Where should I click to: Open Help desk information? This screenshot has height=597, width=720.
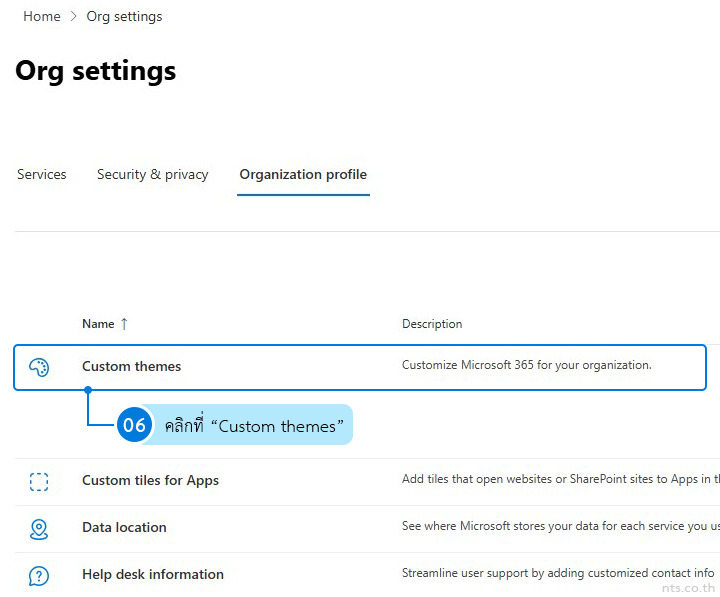153,574
